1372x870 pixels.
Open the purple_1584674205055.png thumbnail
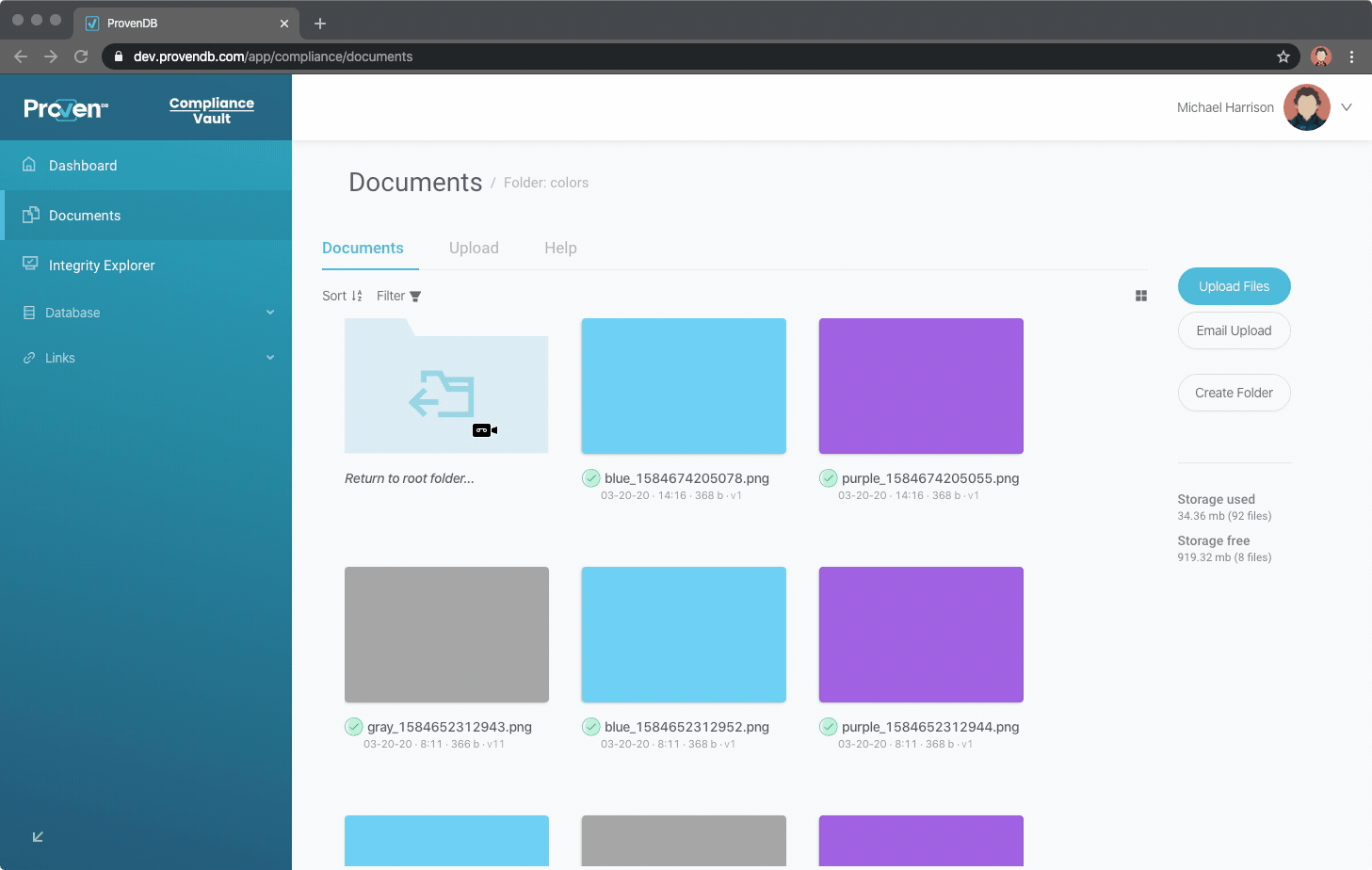(x=920, y=386)
